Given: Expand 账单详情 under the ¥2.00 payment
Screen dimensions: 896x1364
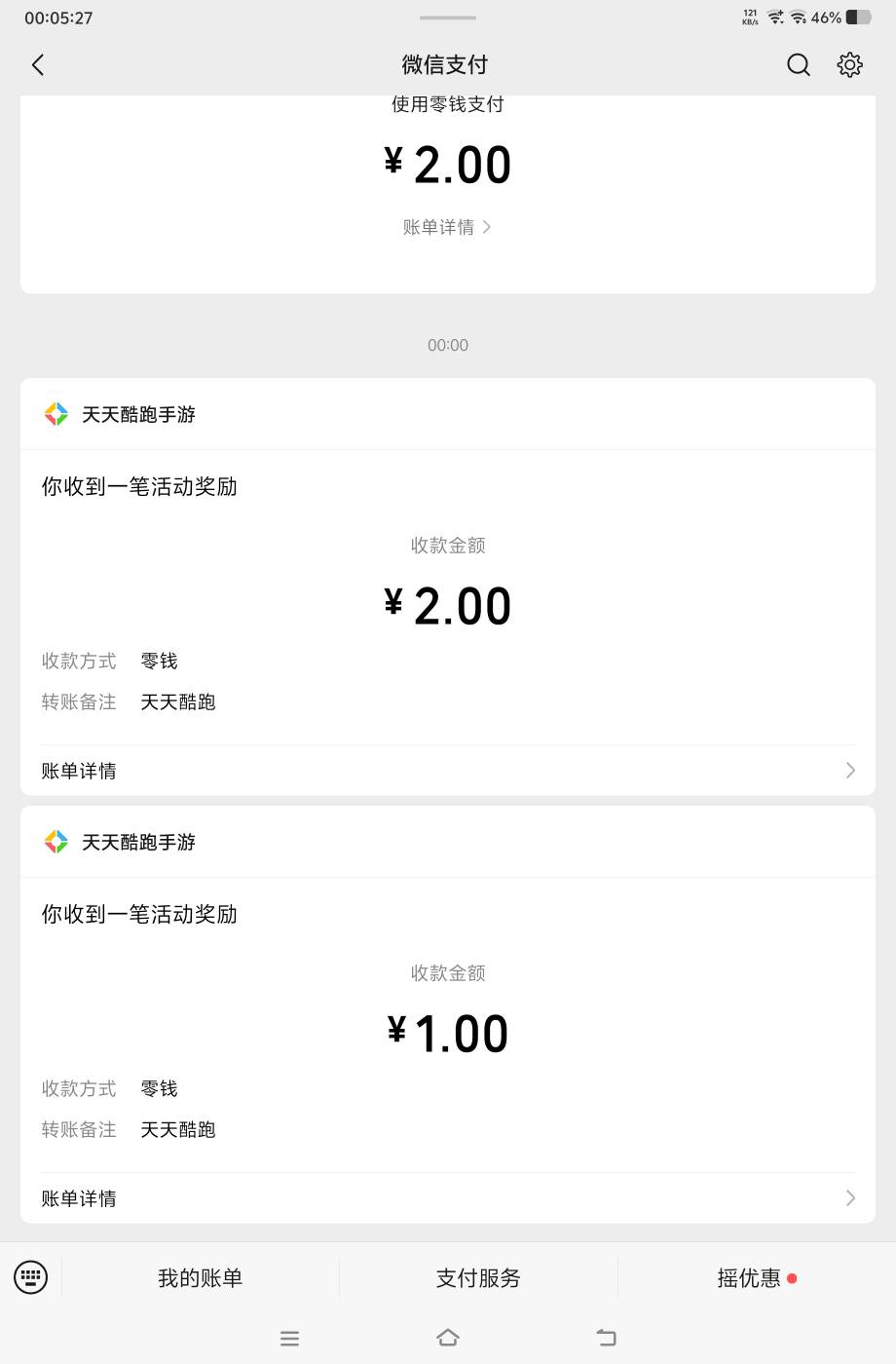Looking at the screenshot, I should coord(447,227).
